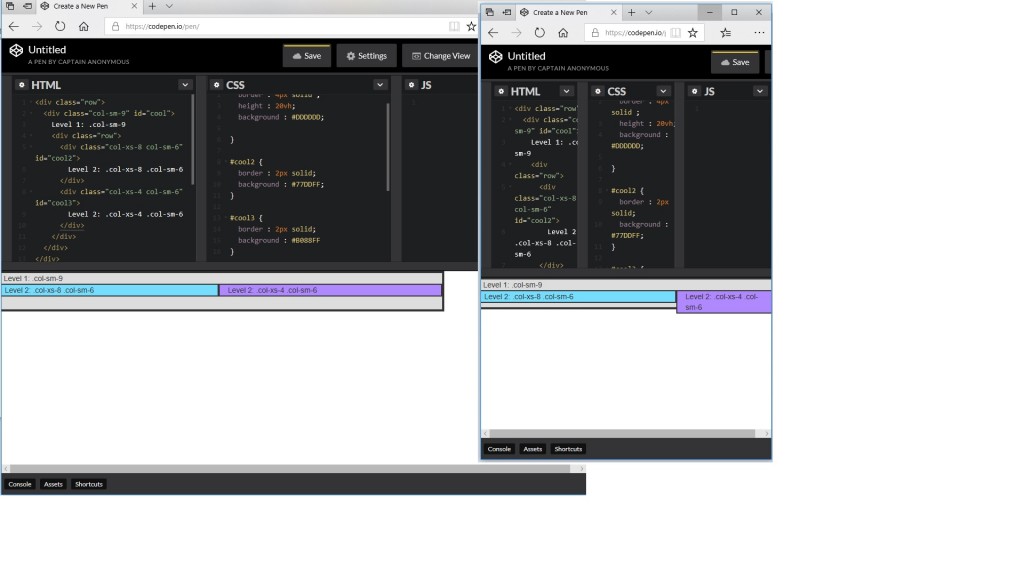Image resolution: width=1024 pixels, height=576 pixels.
Task: Open Assets in the right window
Action: pyautogui.click(x=532, y=449)
